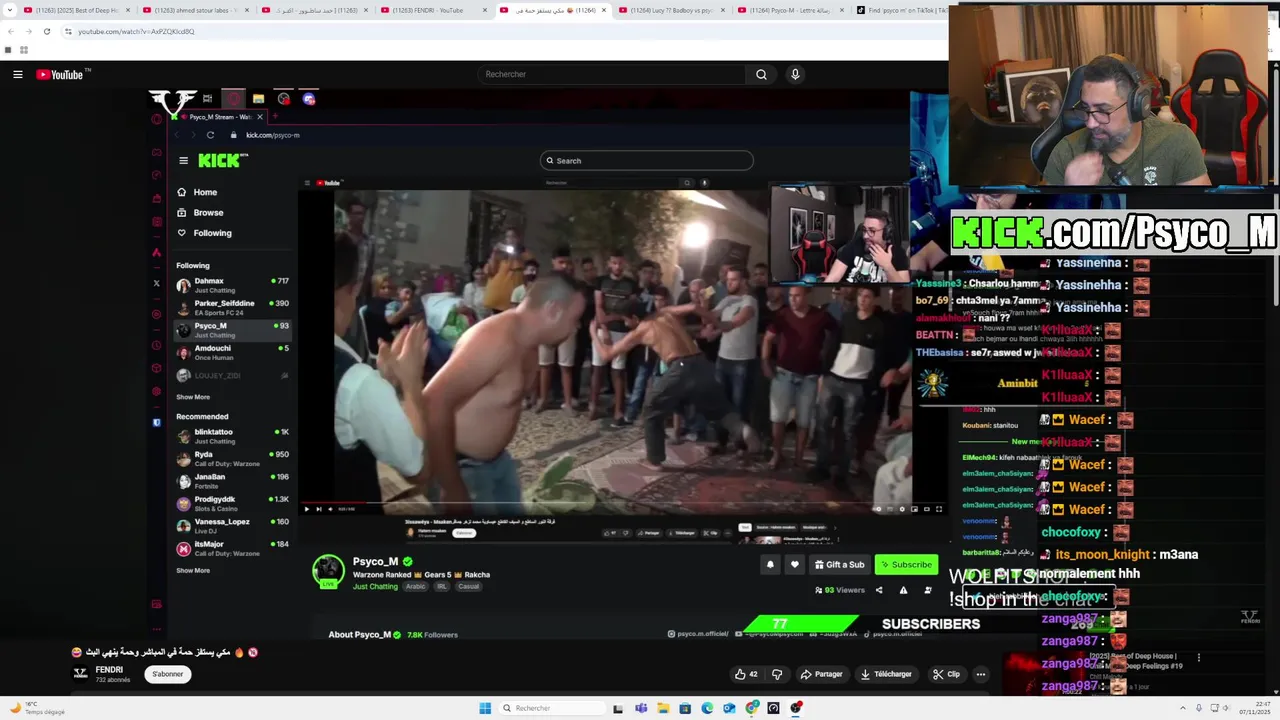Dislike the video with thumbs-down

click(x=777, y=674)
